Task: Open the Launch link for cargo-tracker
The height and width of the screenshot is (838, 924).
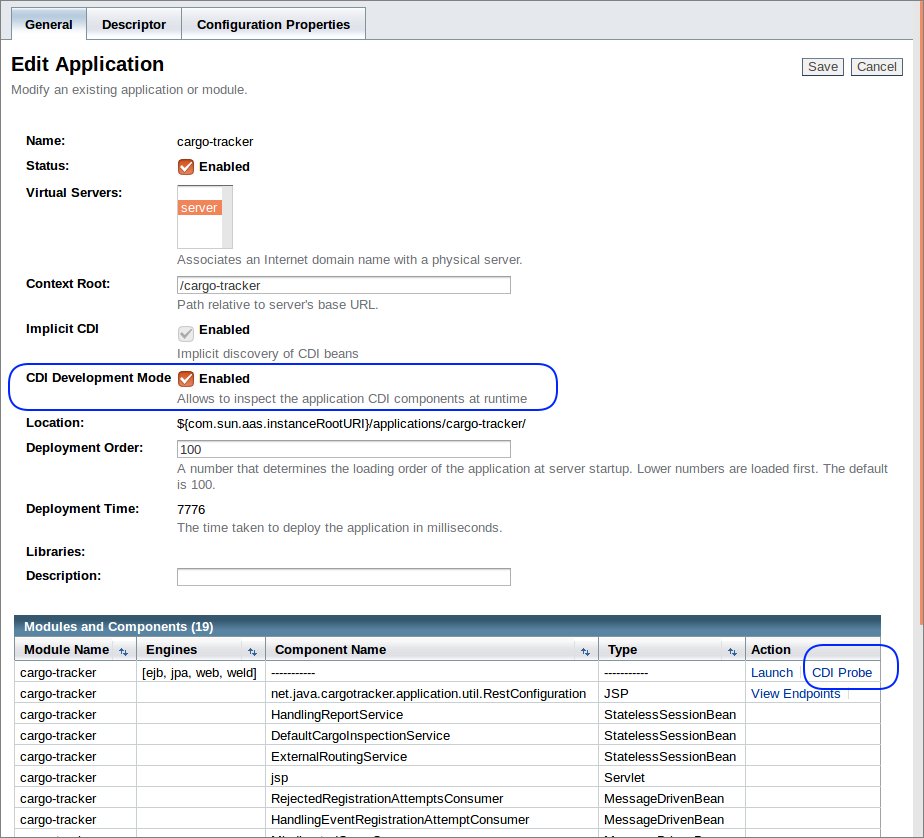Action: [x=771, y=672]
